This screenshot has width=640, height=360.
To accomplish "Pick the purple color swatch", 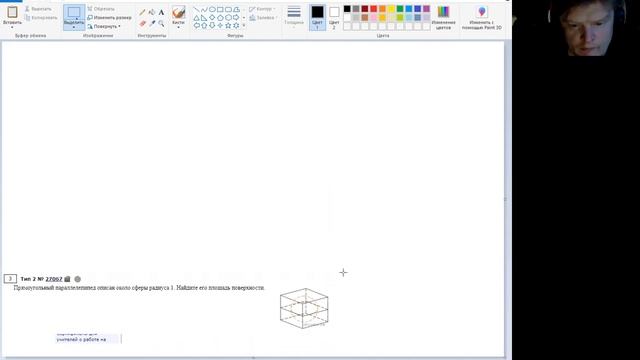I will coord(427,9).
